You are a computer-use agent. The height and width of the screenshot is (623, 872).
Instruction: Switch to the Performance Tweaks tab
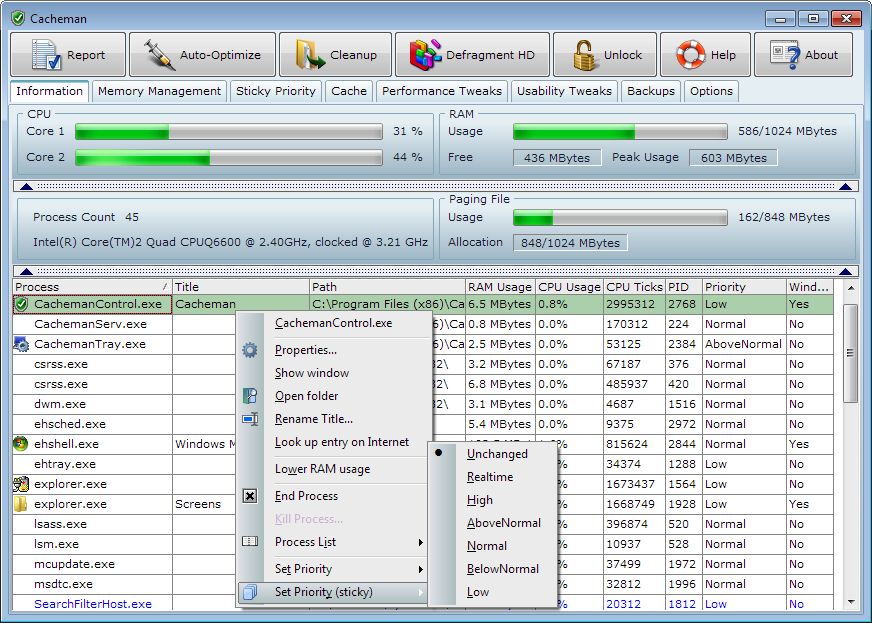coord(442,91)
